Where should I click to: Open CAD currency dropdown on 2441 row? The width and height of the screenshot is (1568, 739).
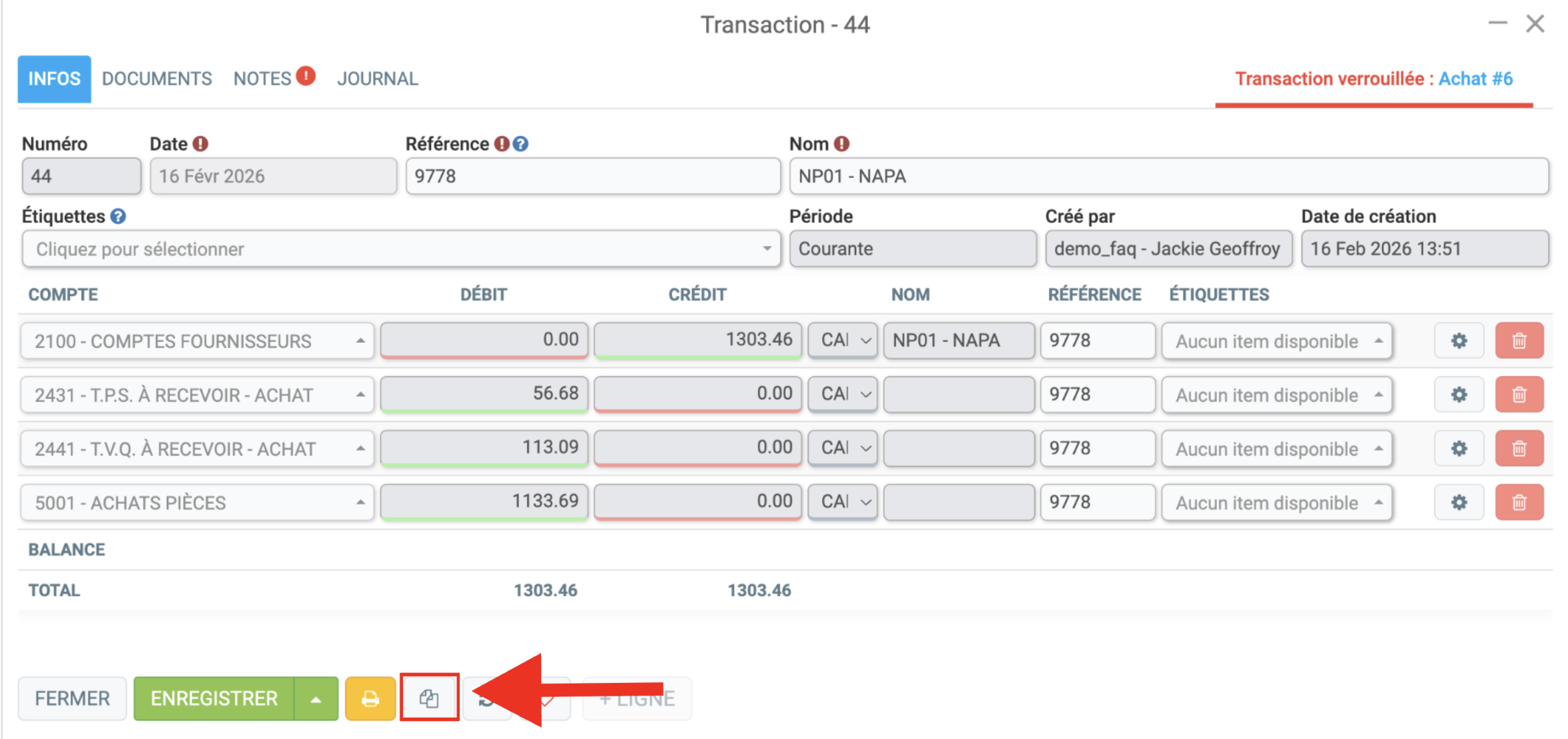click(843, 449)
